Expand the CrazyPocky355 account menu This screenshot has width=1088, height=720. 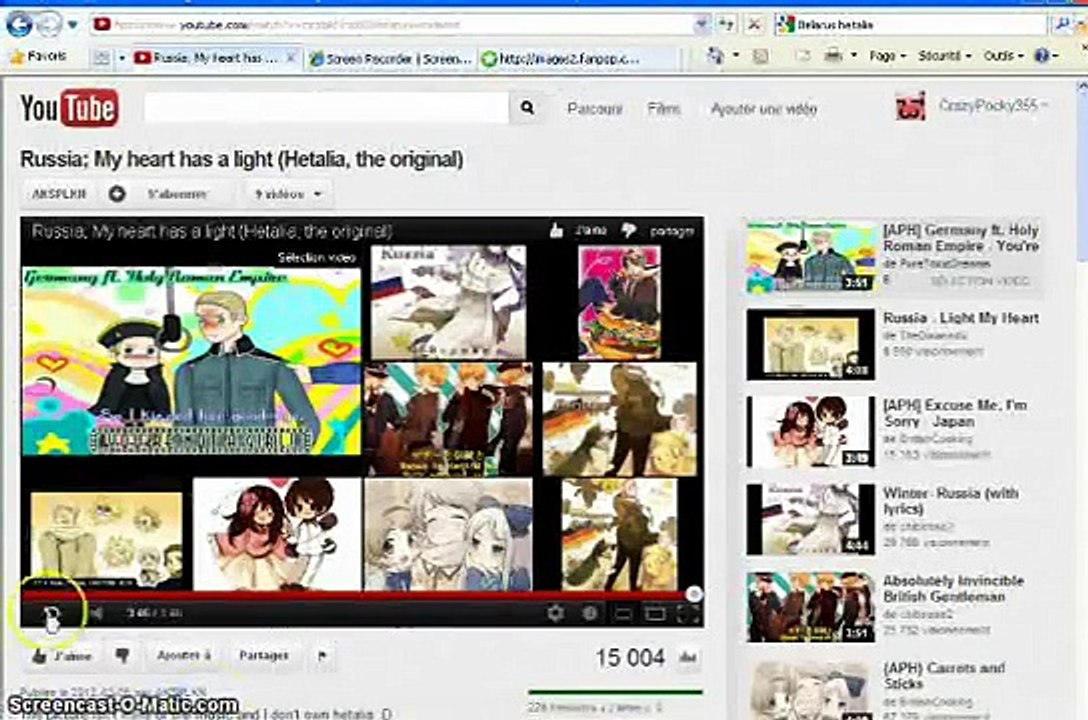(992, 105)
